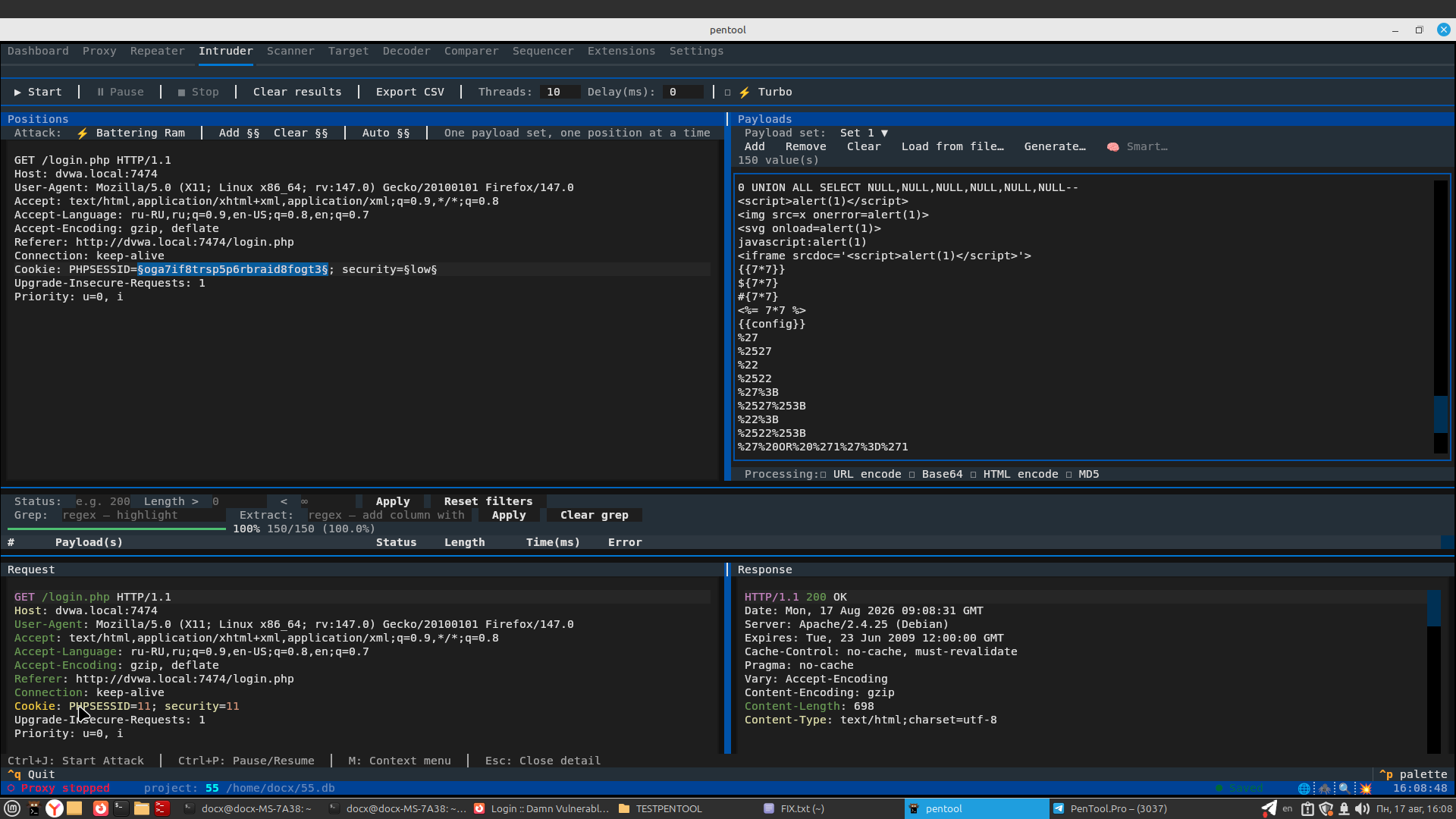
Task: Click the Threads input field
Action: click(560, 92)
